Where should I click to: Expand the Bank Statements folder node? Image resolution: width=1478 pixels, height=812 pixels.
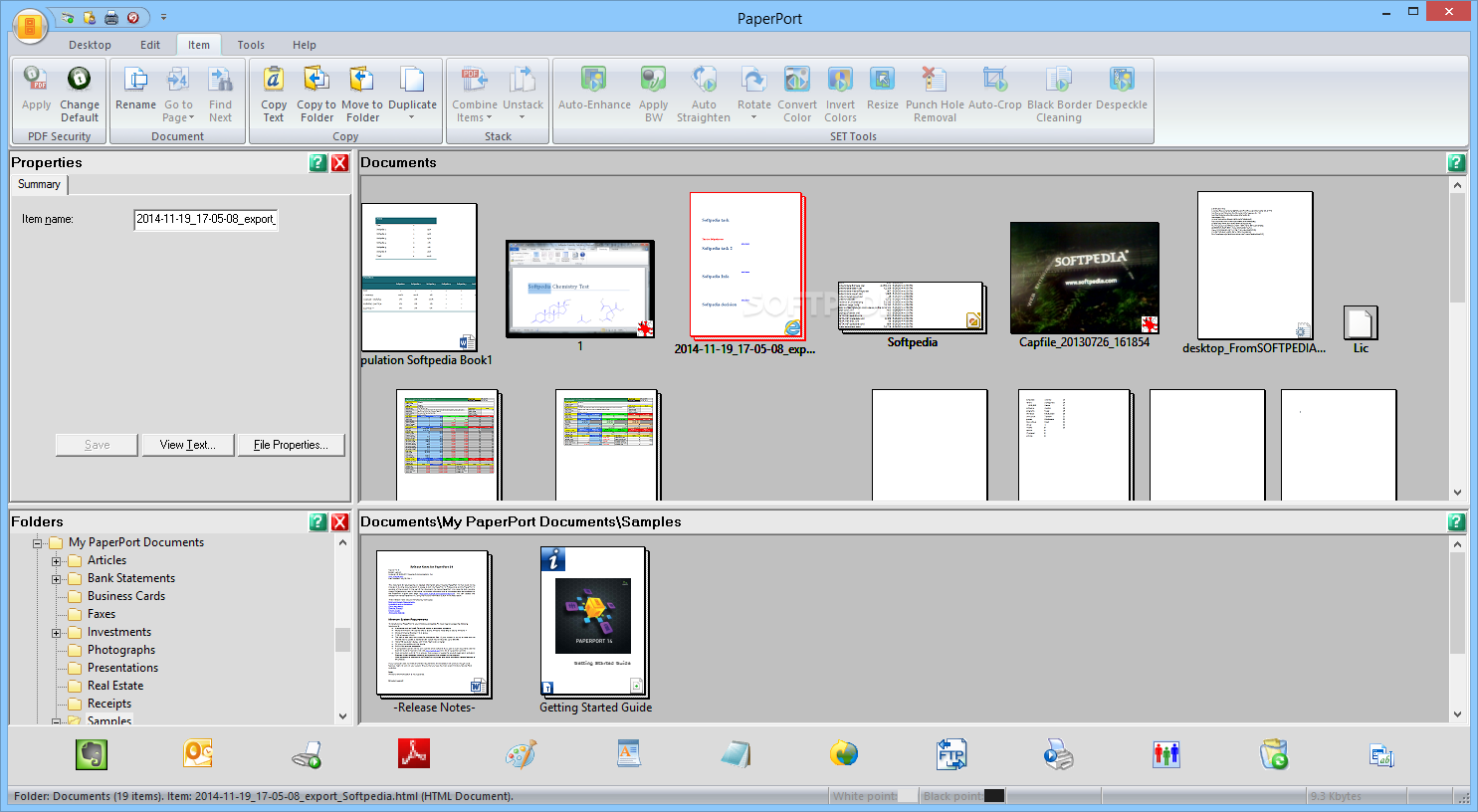57,579
